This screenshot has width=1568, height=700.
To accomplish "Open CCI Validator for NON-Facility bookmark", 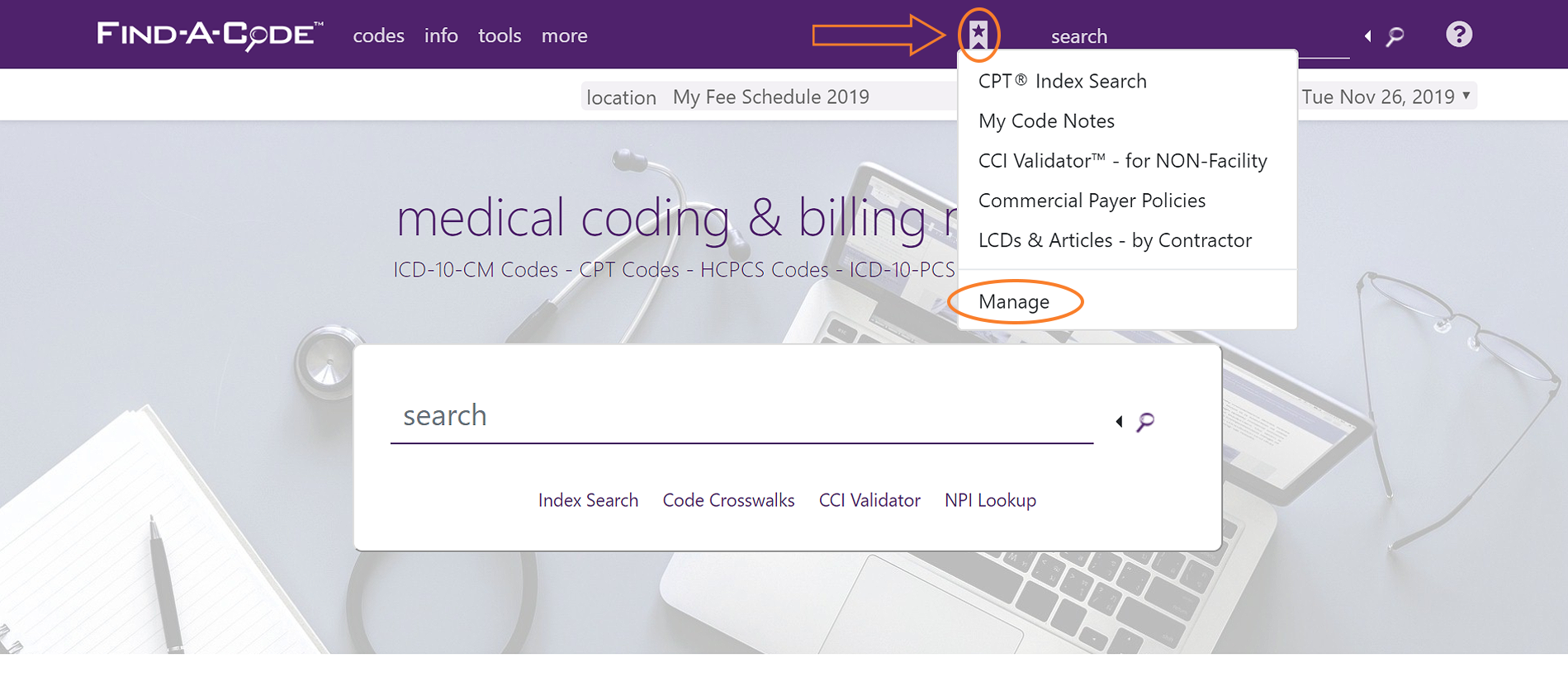I will point(1122,160).
